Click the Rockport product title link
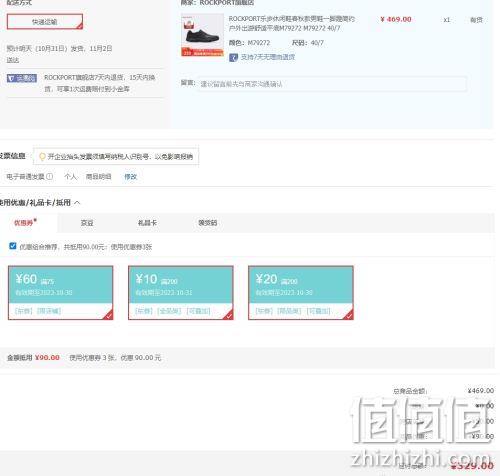The width and height of the screenshot is (500, 476). [x=291, y=23]
